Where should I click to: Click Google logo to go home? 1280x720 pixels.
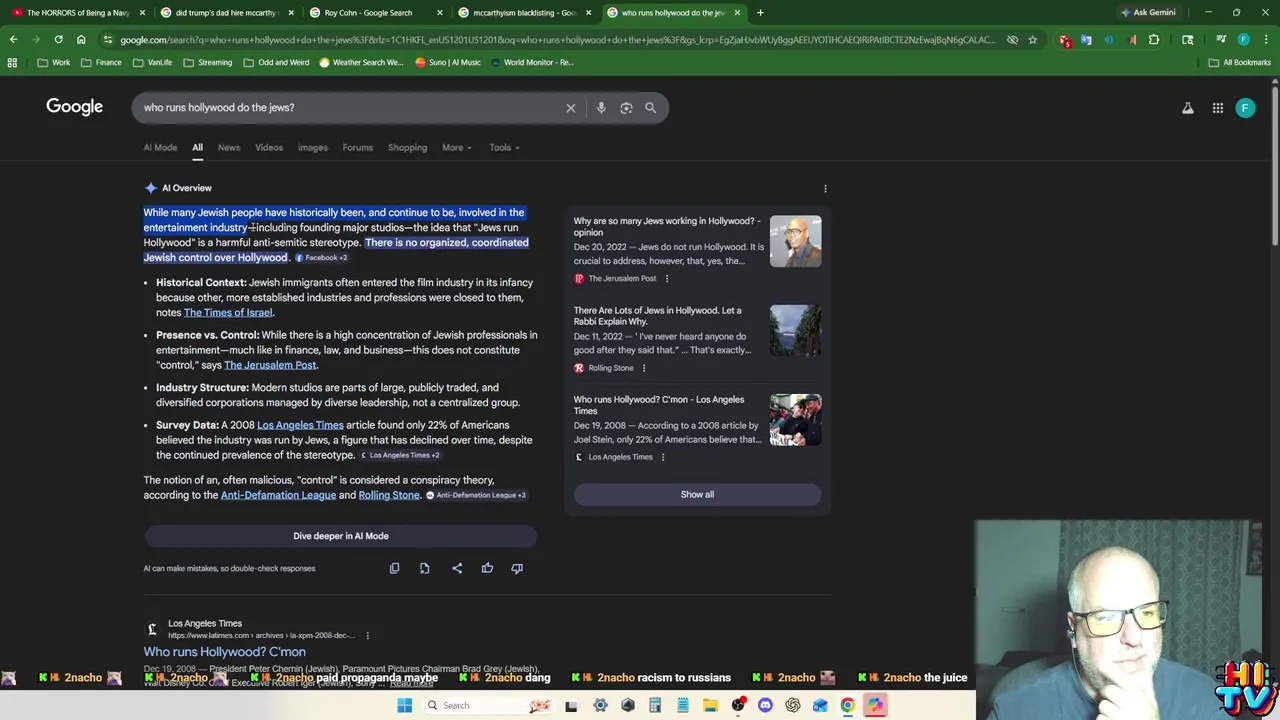click(x=75, y=107)
